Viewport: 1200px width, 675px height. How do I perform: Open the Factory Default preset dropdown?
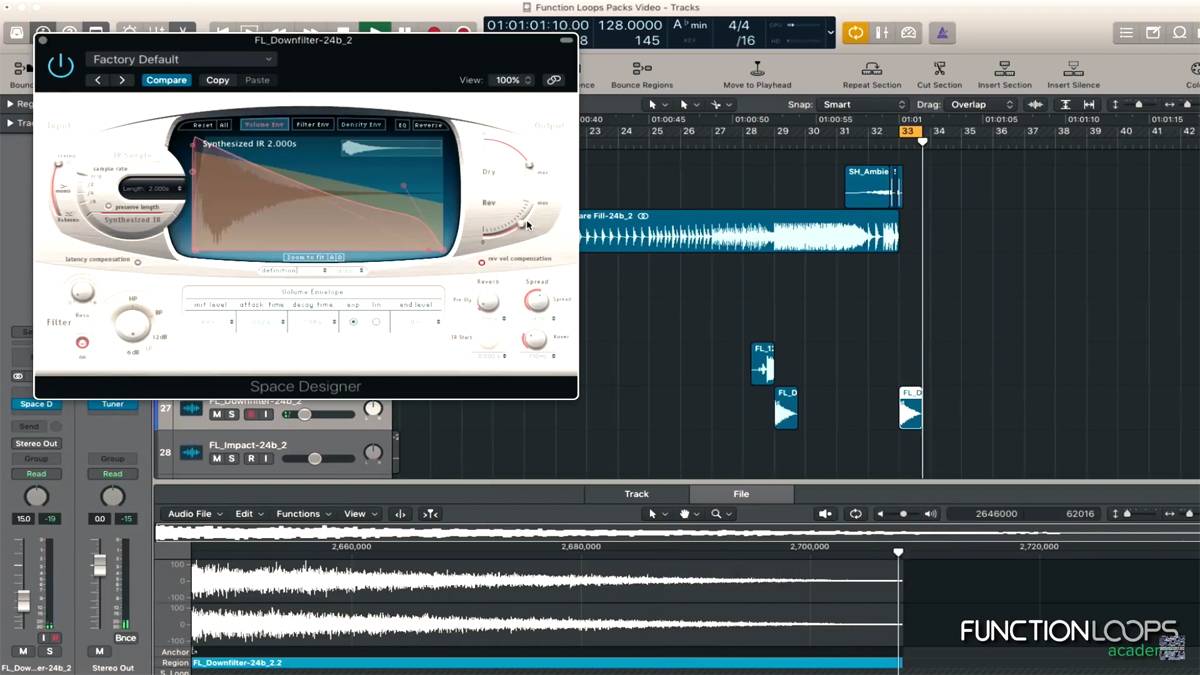[180, 60]
